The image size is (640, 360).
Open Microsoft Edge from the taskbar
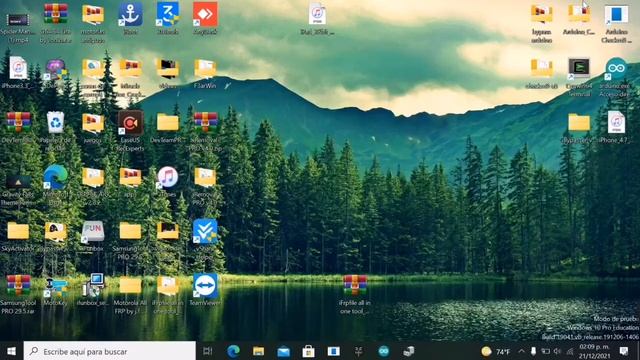point(233,351)
